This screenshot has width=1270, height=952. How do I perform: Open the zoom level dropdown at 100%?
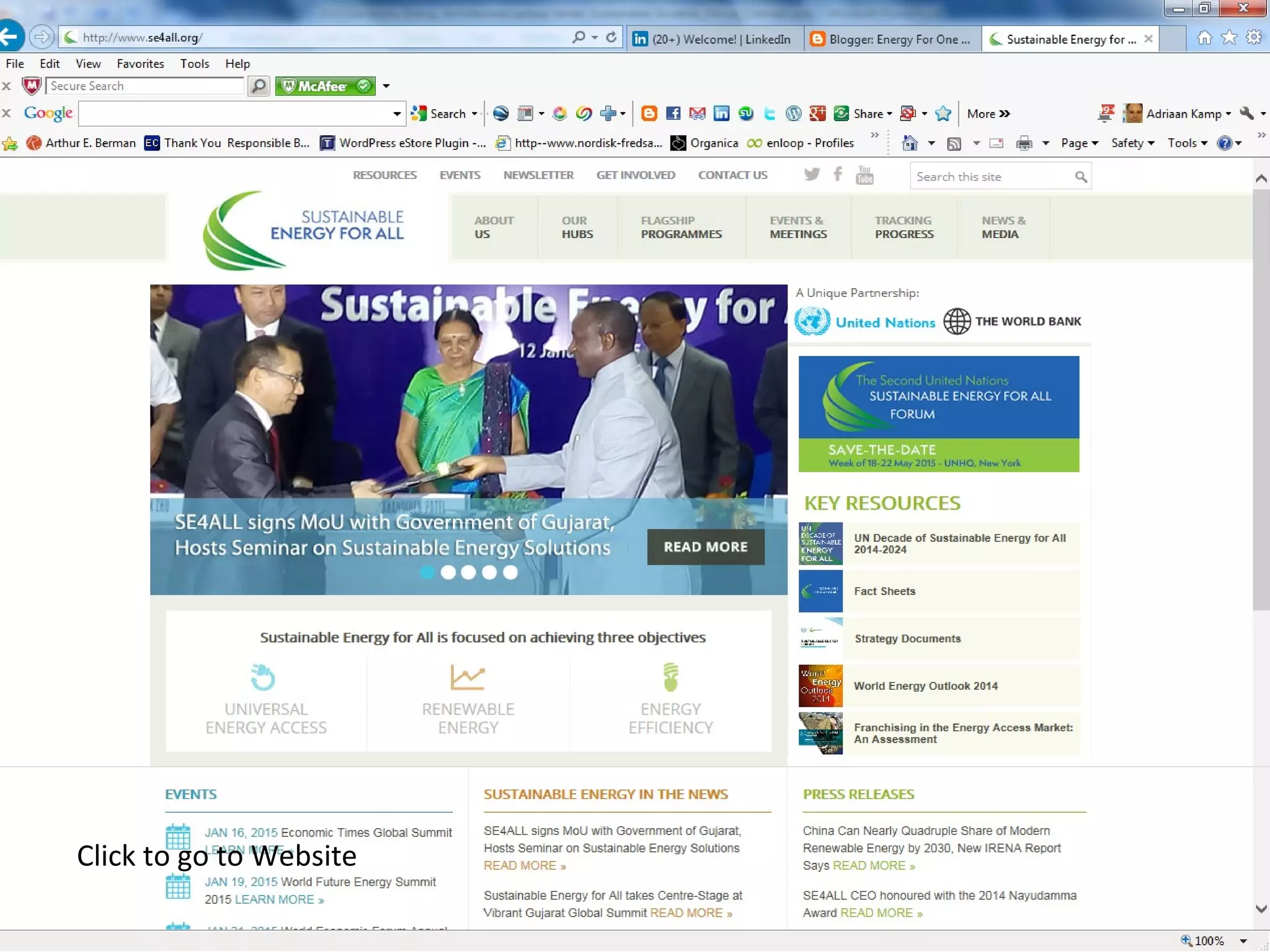[1243, 941]
